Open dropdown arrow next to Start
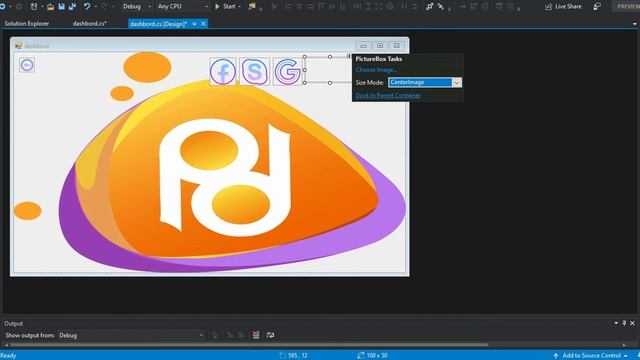The height and width of the screenshot is (360, 640). [239, 7]
